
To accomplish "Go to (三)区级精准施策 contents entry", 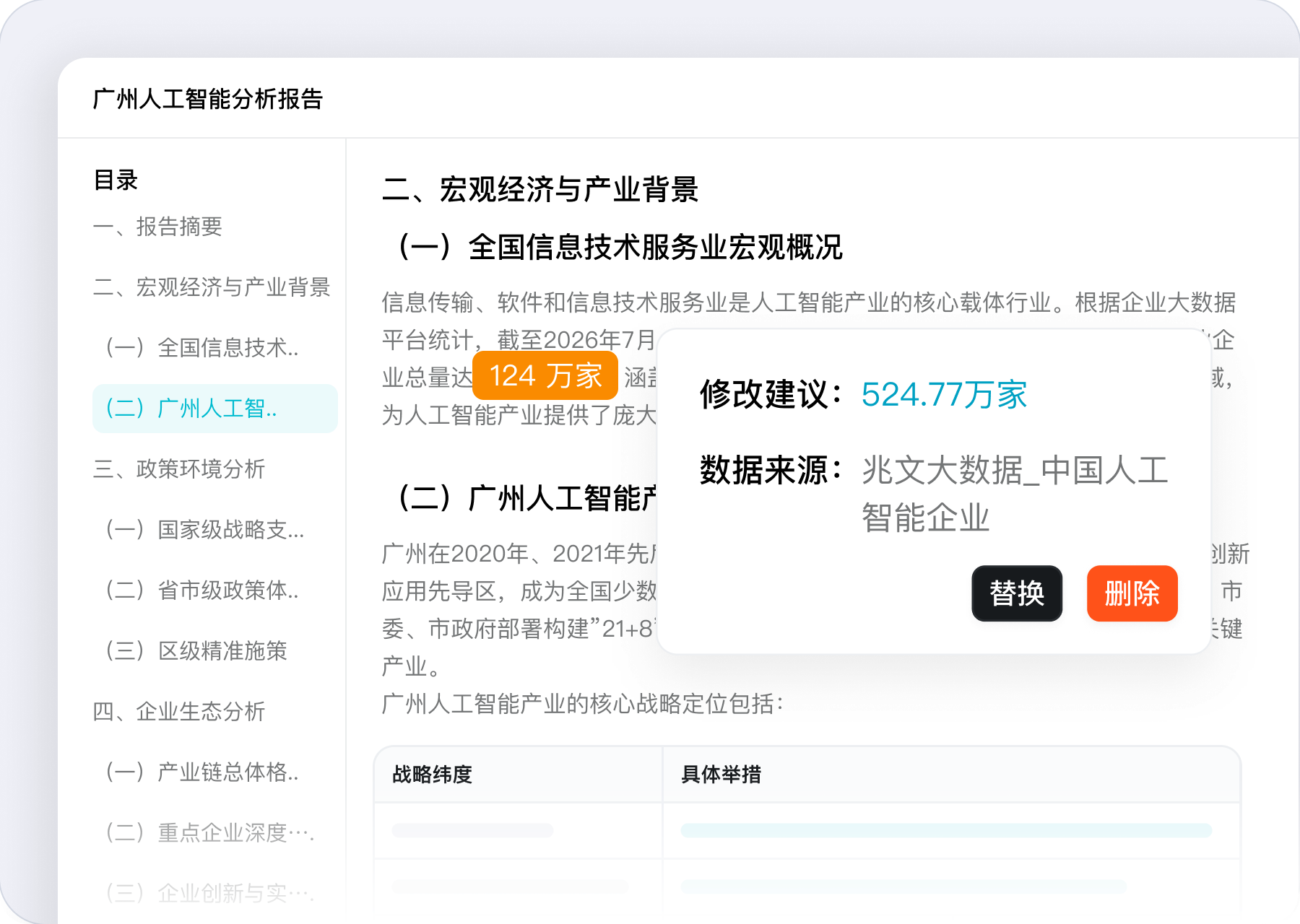I will [x=196, y=651].
